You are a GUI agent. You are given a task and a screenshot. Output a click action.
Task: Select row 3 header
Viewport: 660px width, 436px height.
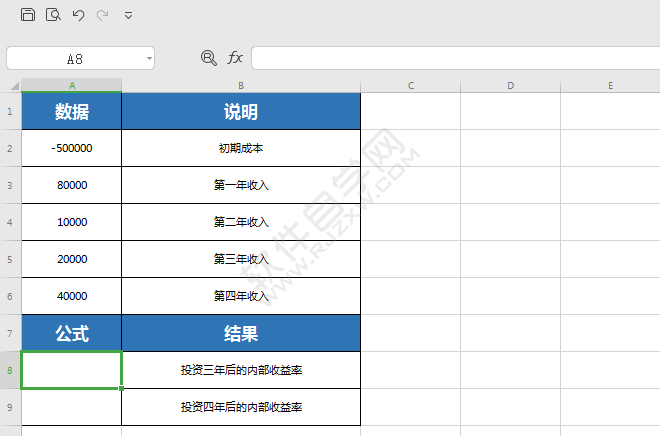coord(10,185)
